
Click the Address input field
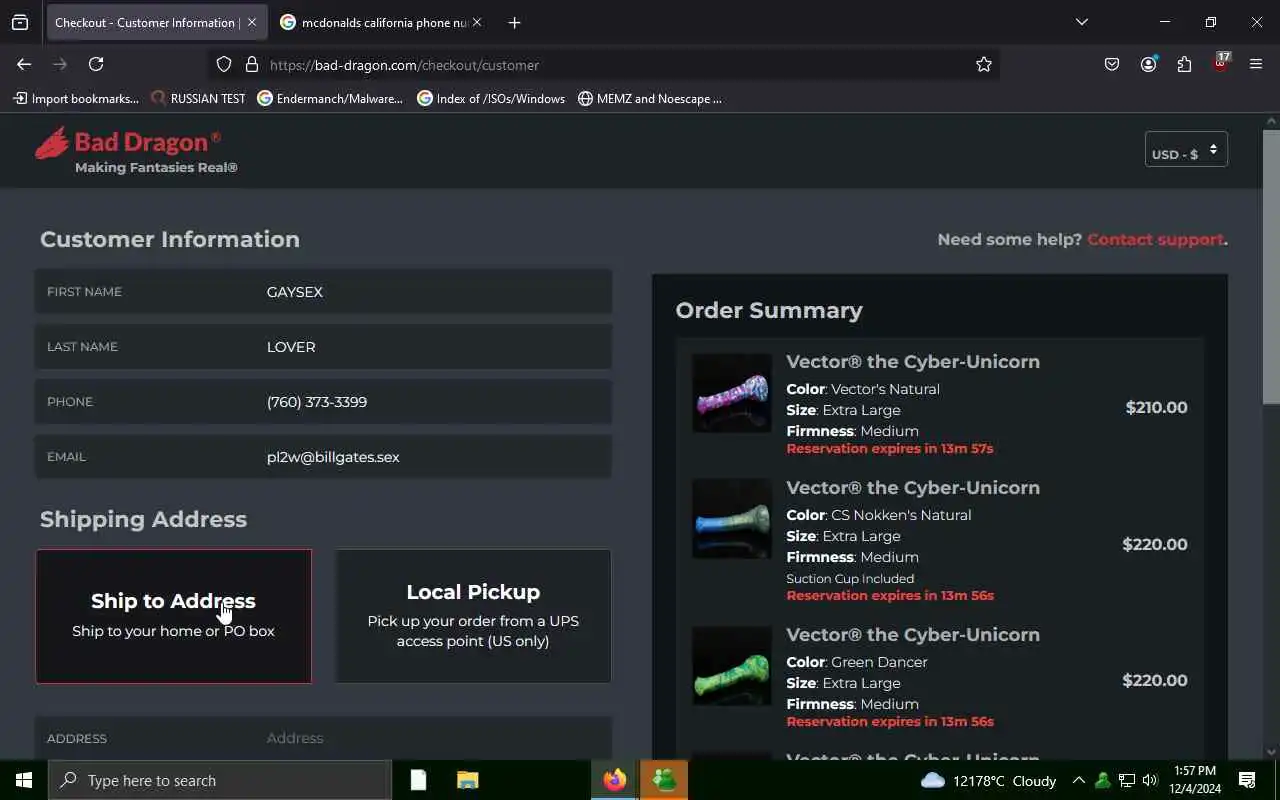tap(323, 738)
